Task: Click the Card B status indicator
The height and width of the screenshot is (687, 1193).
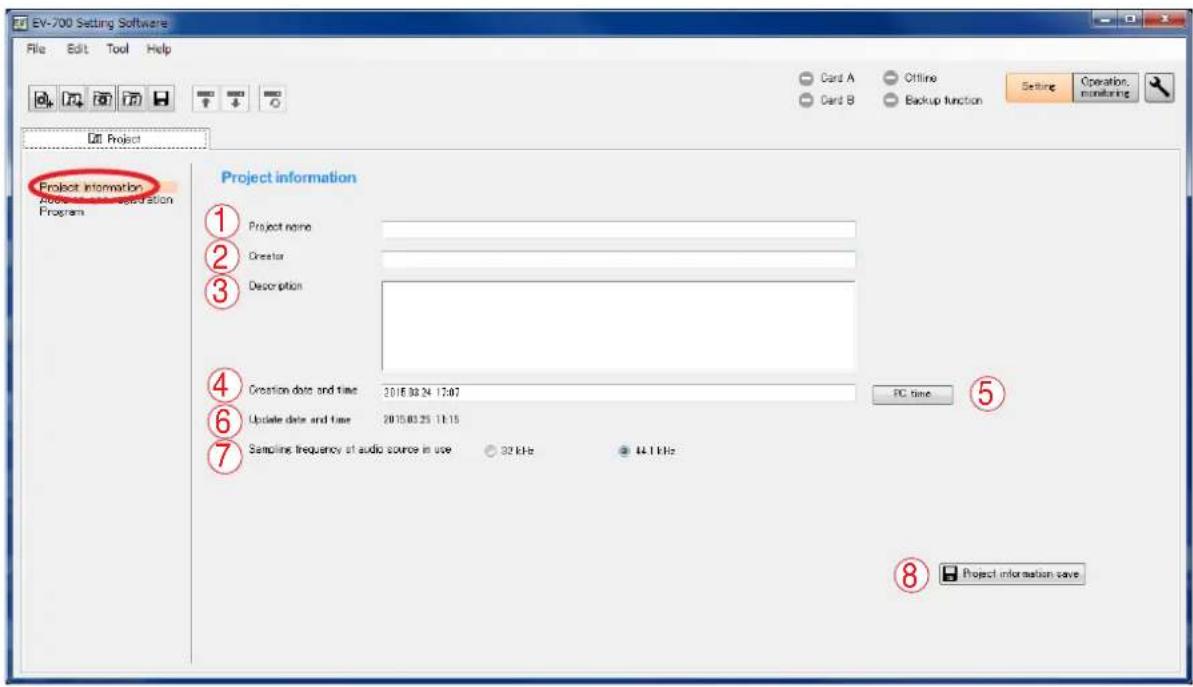Action: (827, 100)
